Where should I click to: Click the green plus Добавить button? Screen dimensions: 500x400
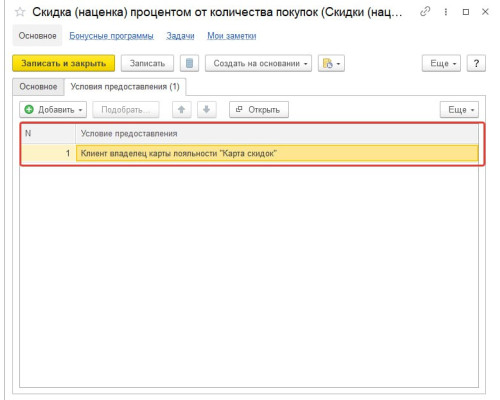click(53, 110)
